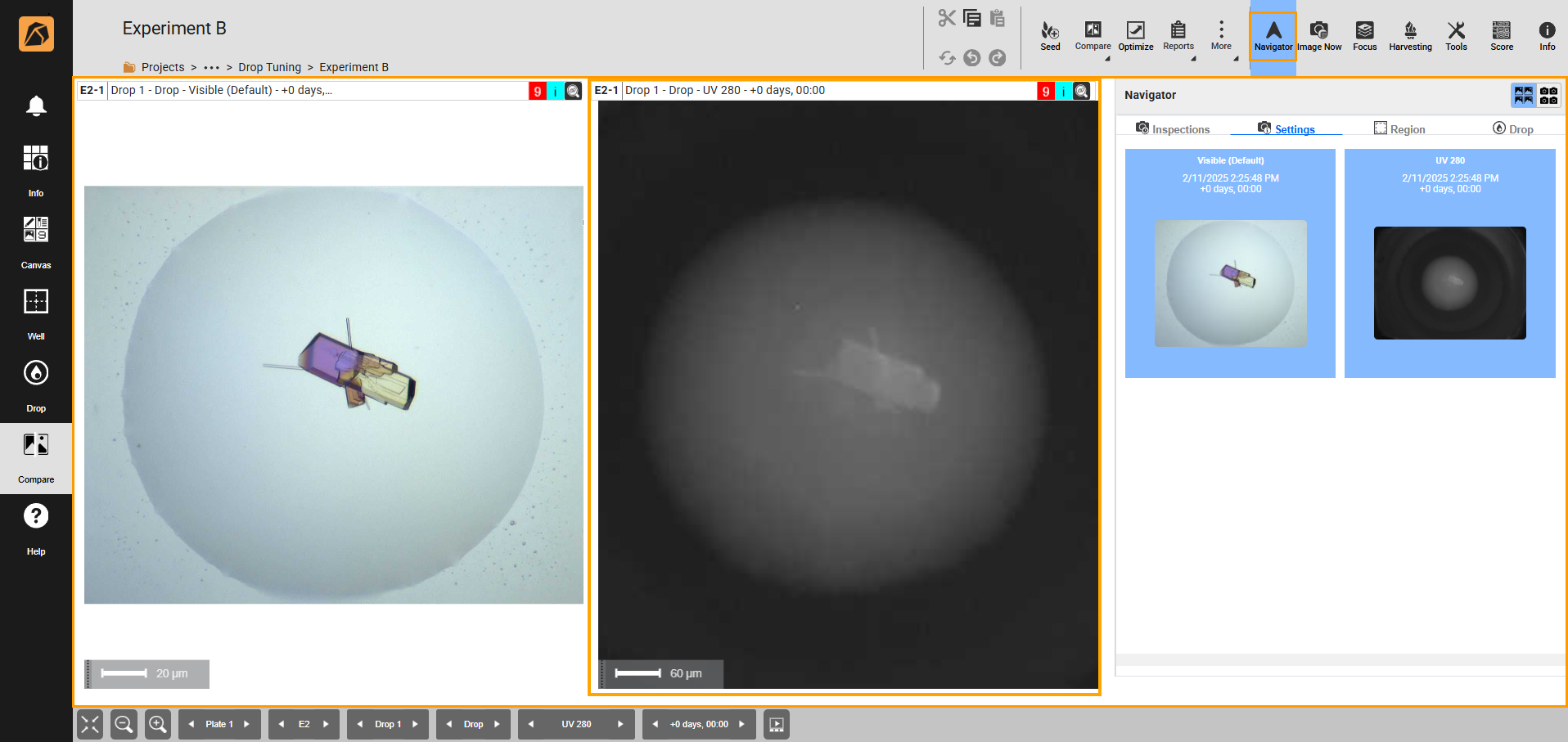This screenshot has width=1568, height=742.
Task: Expand the Reports dropdown arrow
Action: point(1193,59)
